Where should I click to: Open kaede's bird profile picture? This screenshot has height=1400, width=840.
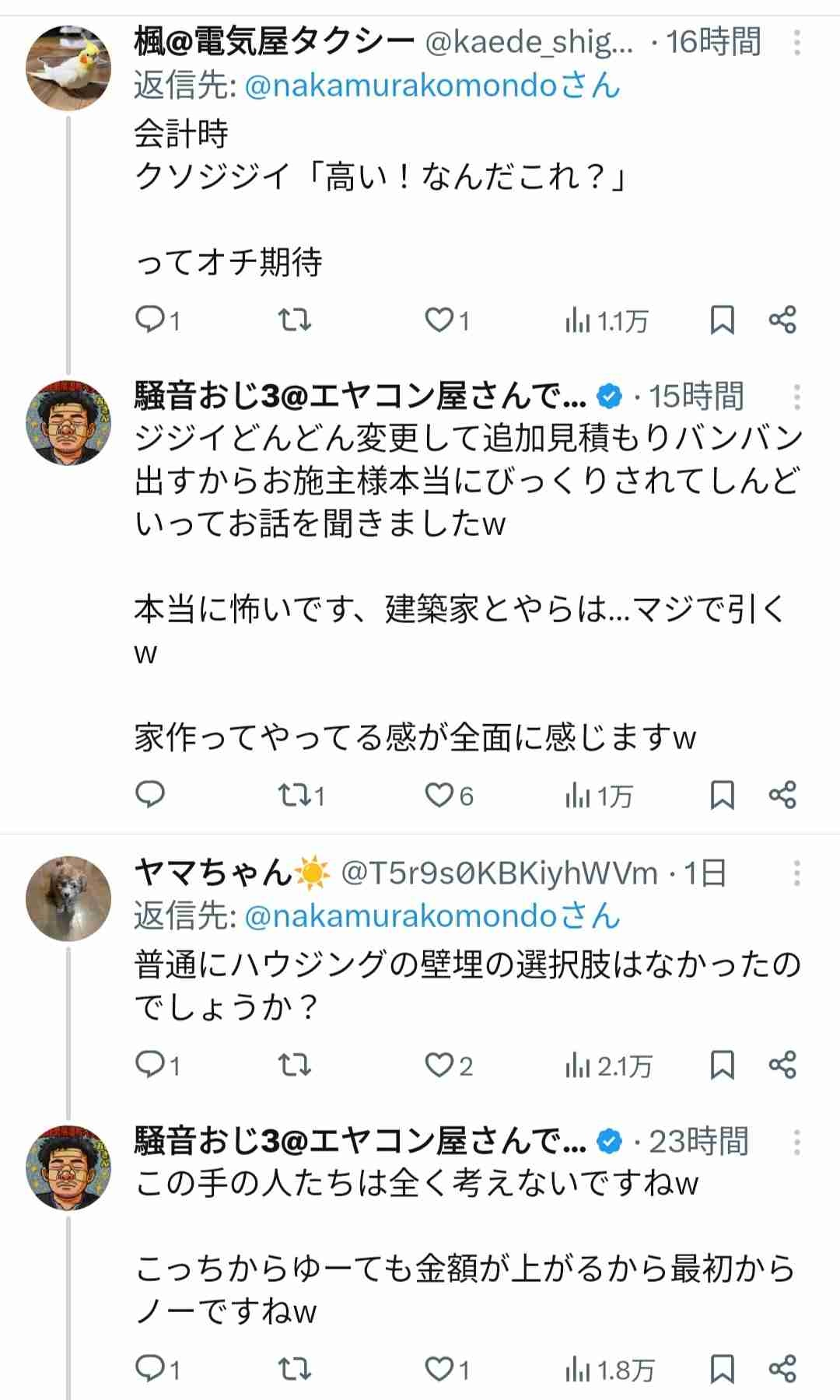(68, 68)
